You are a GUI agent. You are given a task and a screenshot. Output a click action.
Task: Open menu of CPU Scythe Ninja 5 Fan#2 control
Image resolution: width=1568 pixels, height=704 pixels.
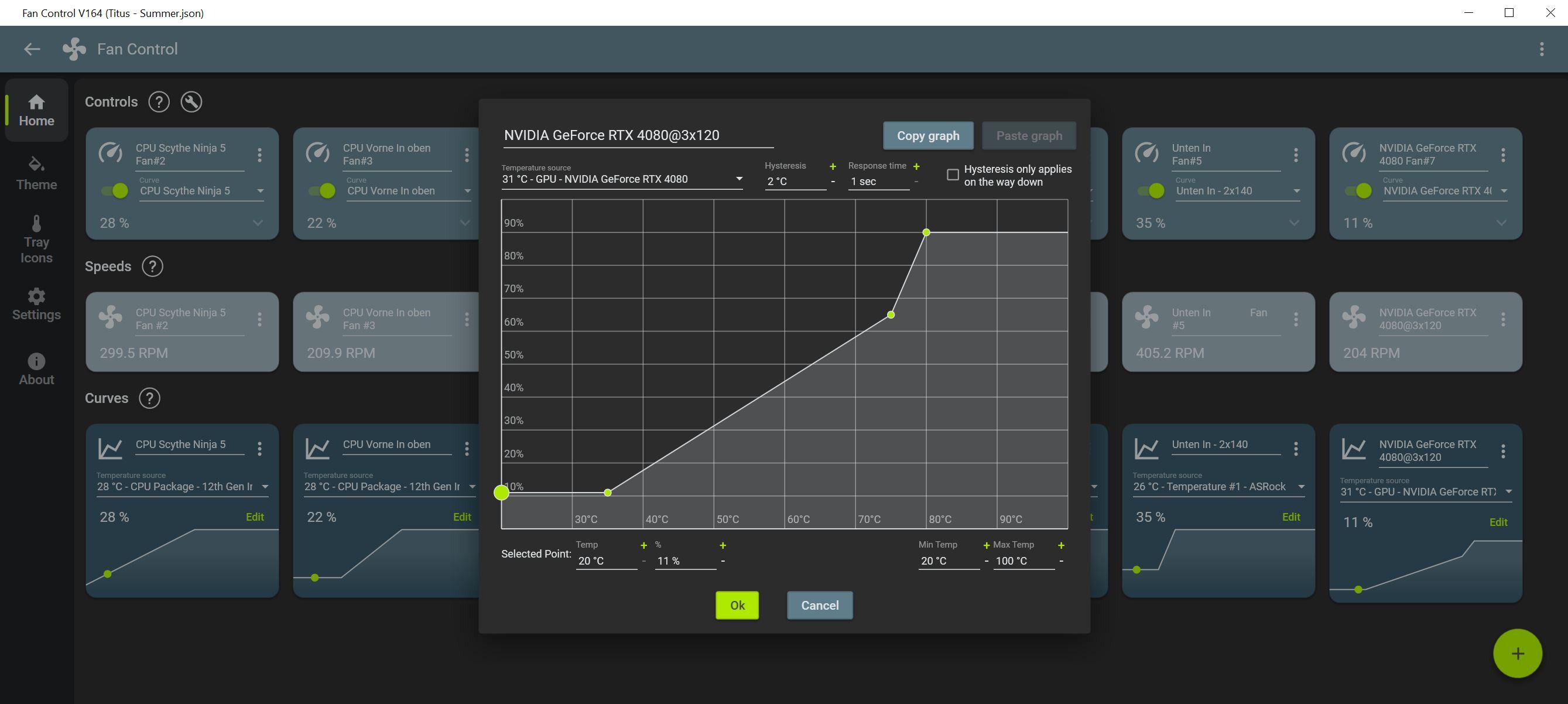[x=259, y=155]
